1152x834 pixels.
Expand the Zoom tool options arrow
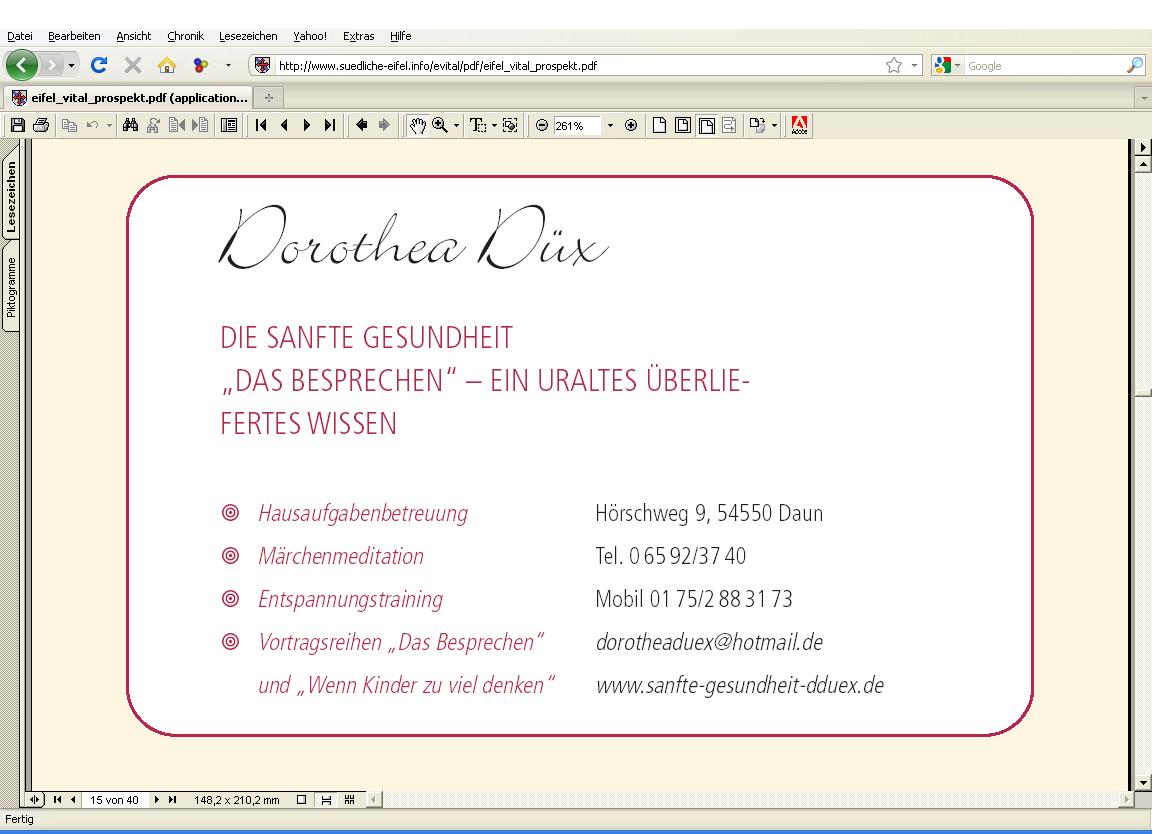(457, 125)
